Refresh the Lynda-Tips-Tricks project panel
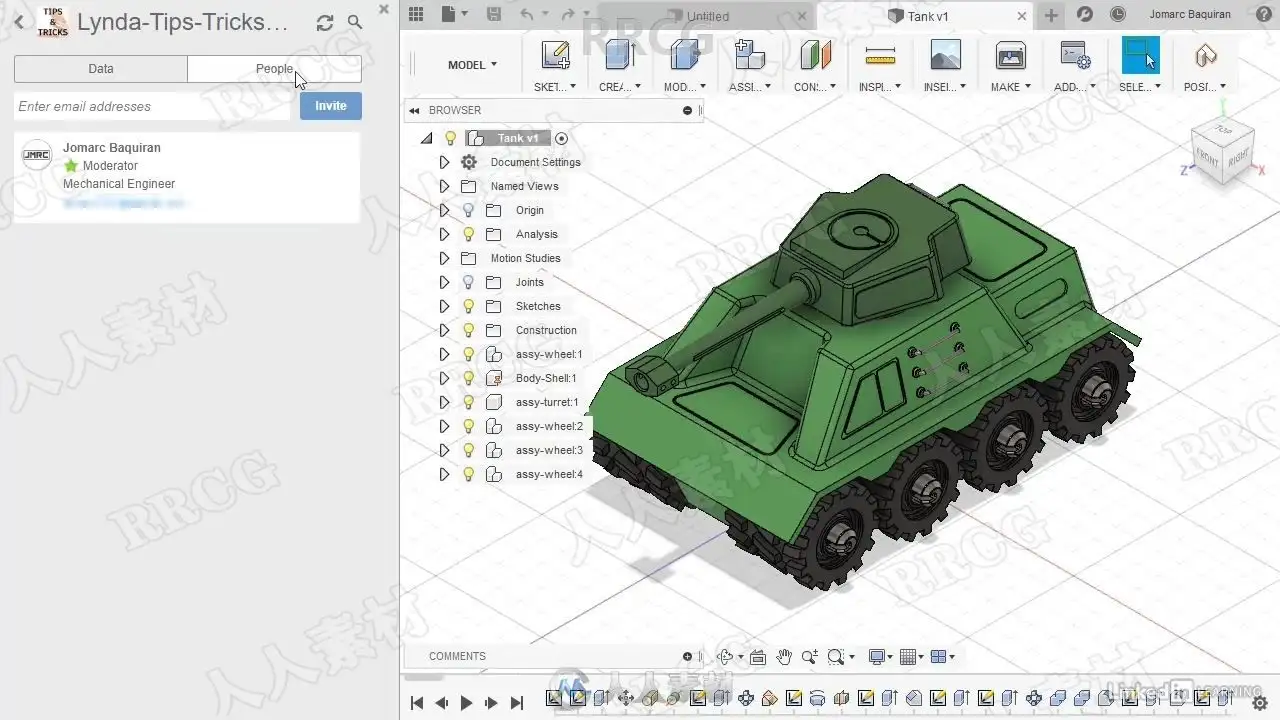 [x=325, y=22]
